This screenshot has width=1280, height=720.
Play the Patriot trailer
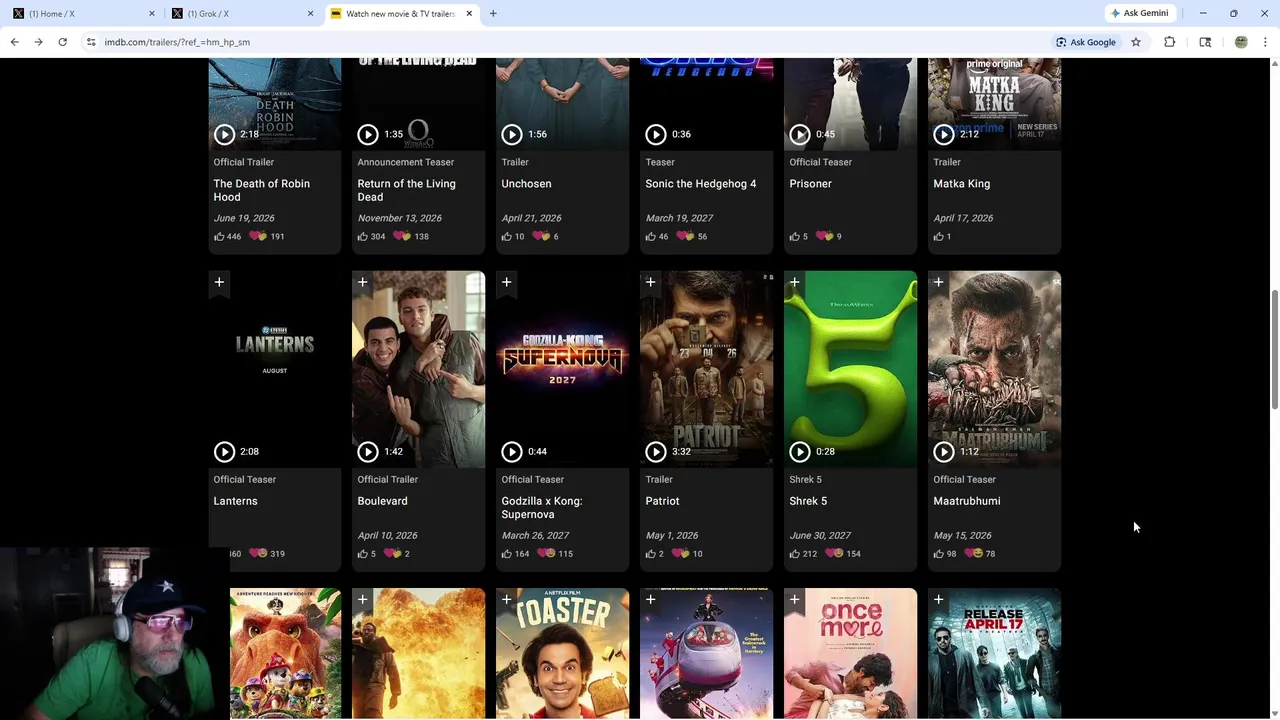[656, 452]
